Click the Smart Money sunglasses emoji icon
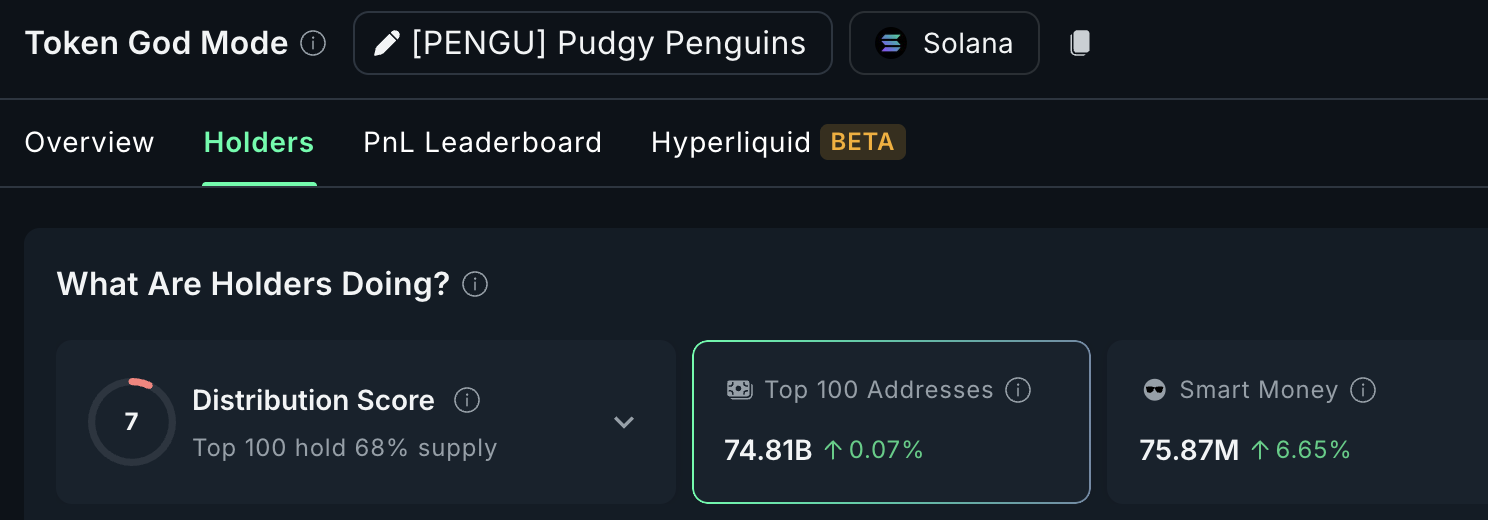 tap(1155, 390)
